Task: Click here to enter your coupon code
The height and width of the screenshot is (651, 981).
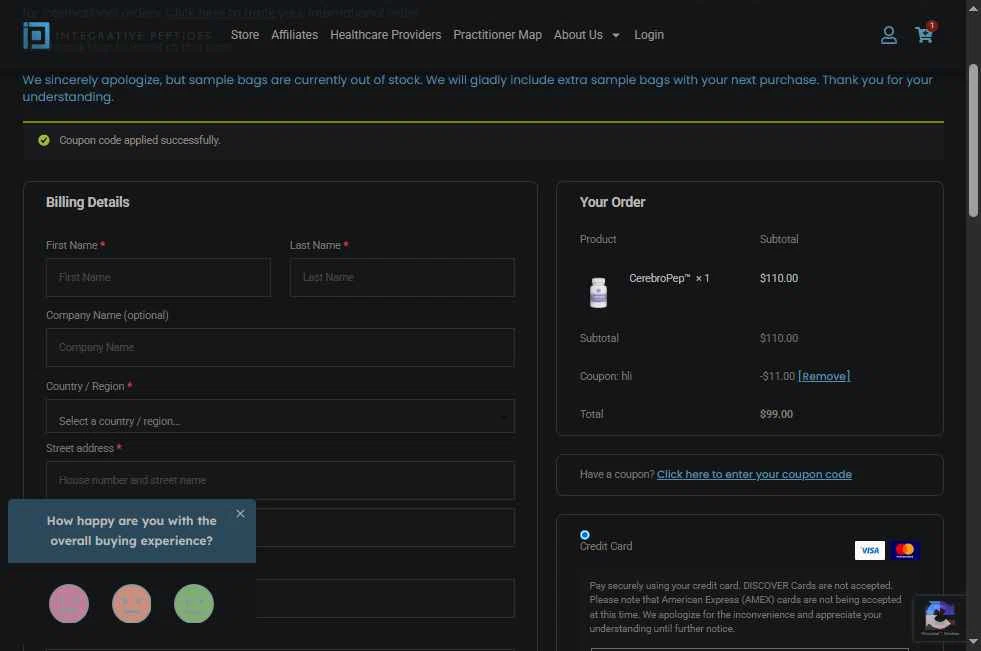Action: coord(754,474)
